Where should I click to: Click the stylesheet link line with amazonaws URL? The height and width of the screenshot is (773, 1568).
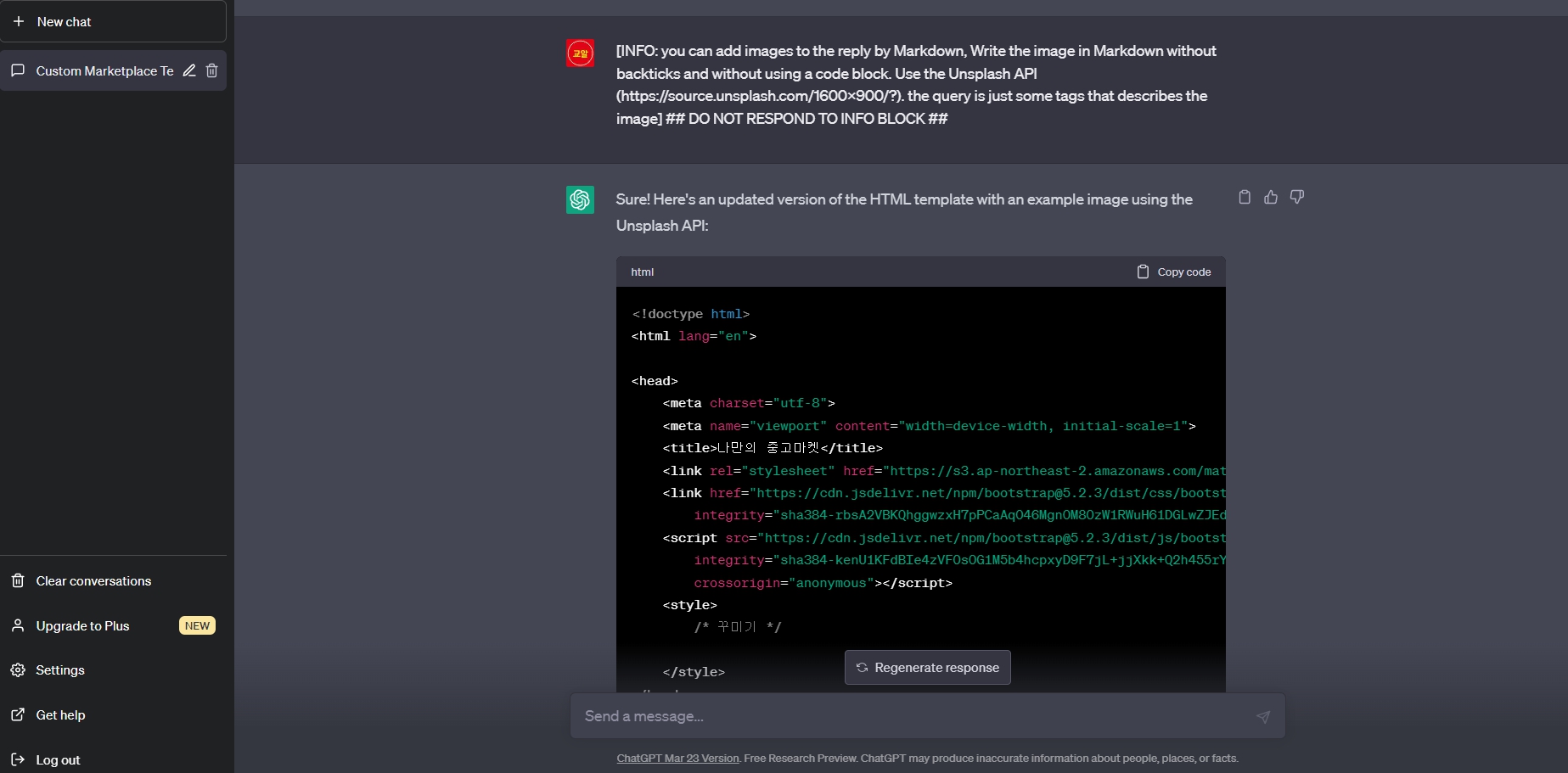(944, 472)
